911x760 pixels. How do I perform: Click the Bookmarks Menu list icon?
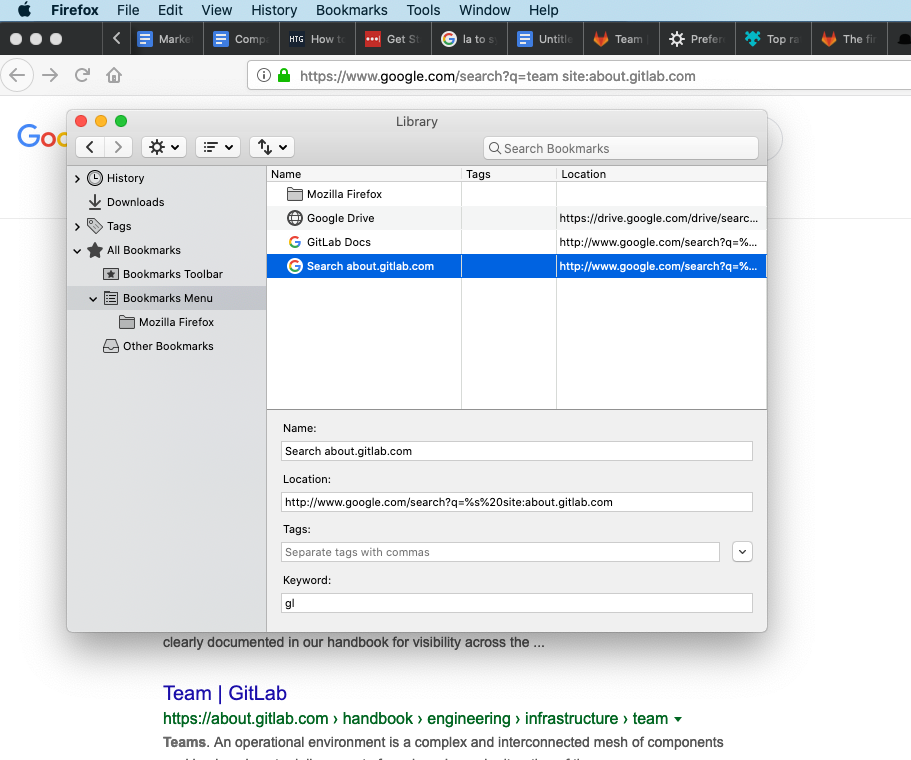click(x=110, y=298)
